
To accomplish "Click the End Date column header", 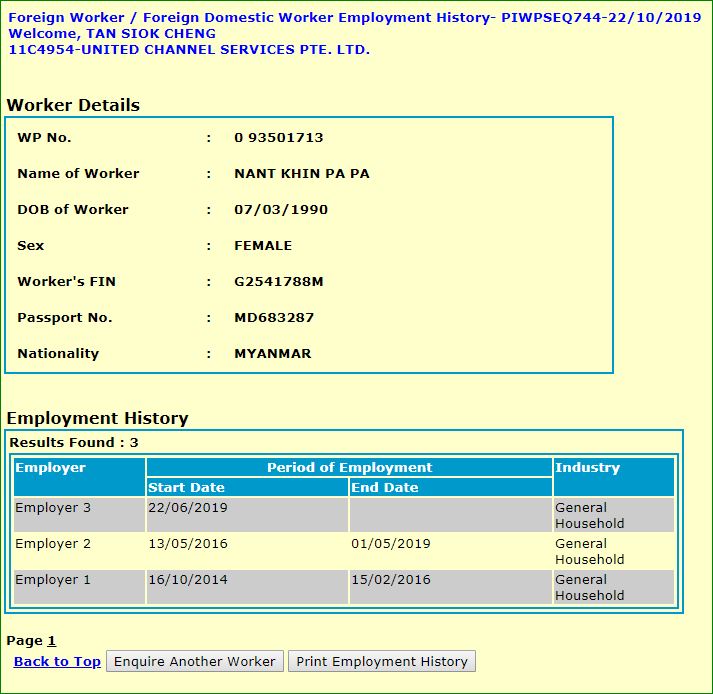I will point(385,488).
